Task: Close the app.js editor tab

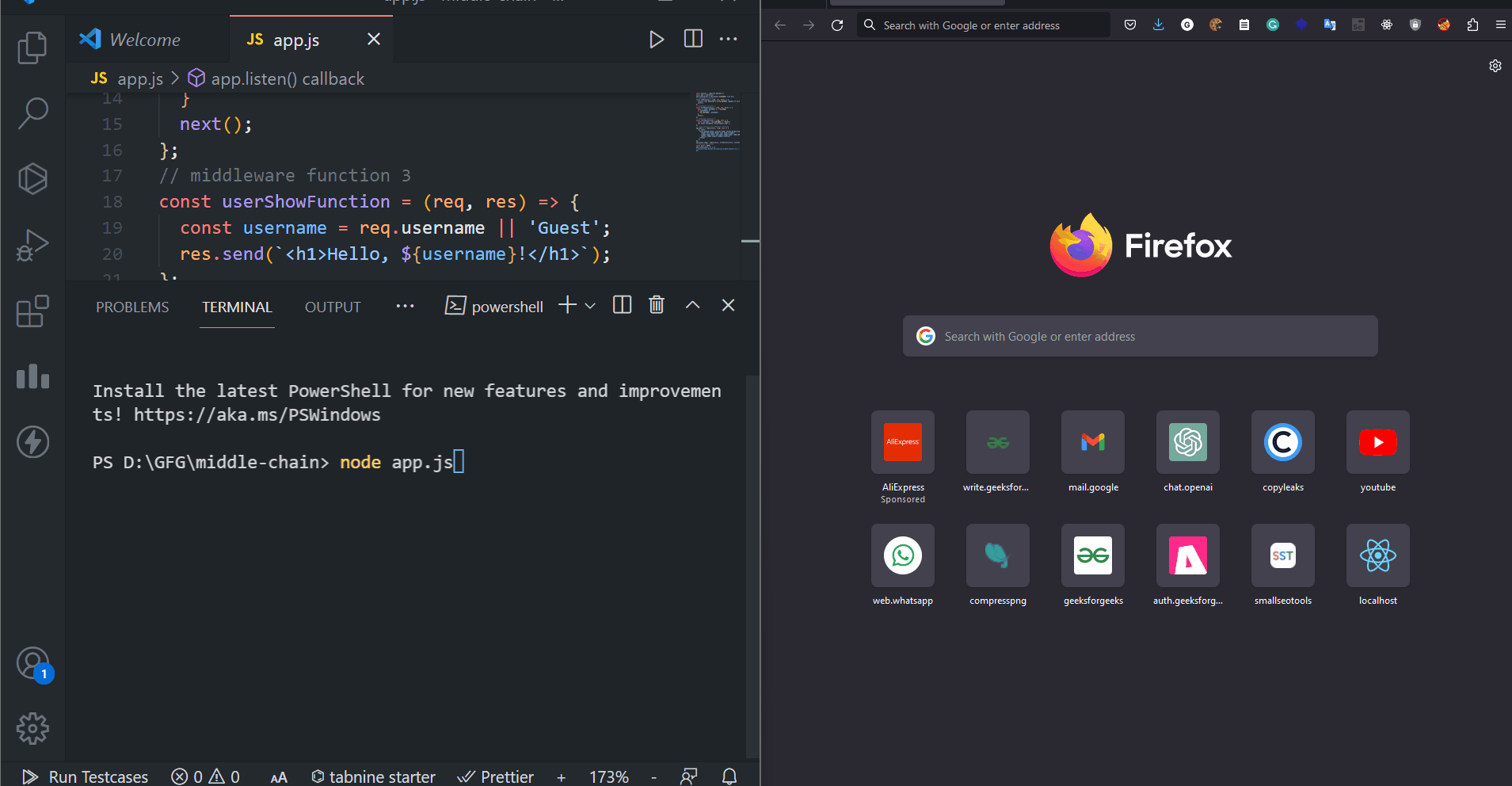Action: tap(374, 39)
